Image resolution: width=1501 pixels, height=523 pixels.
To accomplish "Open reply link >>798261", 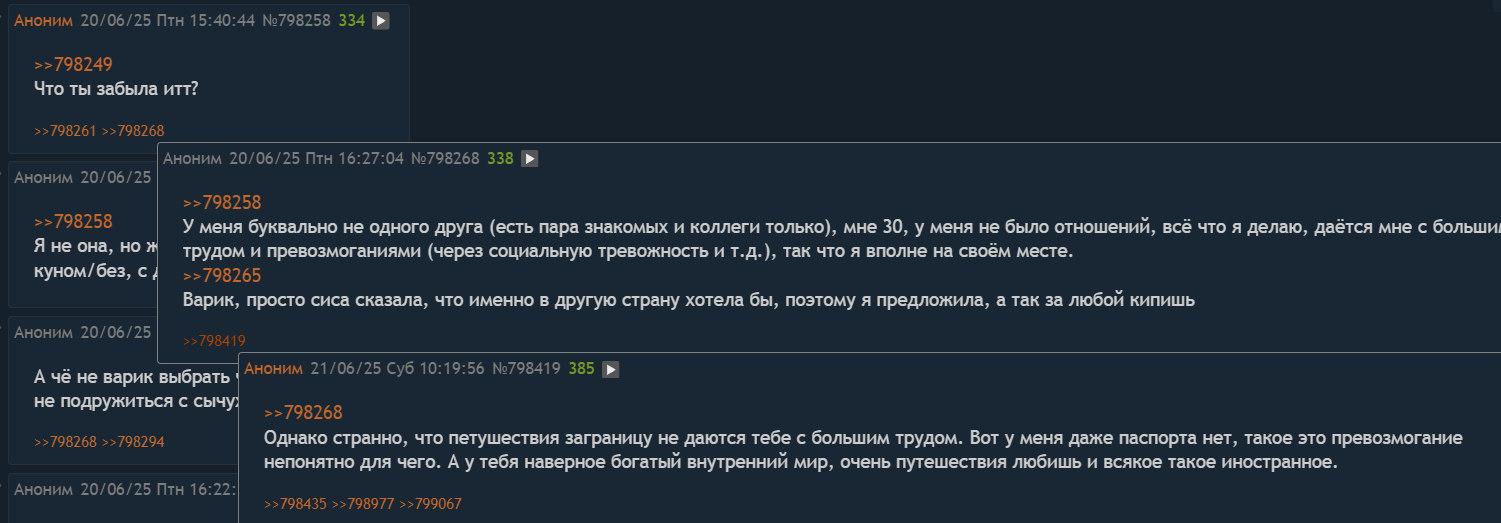I will (x=65, y=131).
